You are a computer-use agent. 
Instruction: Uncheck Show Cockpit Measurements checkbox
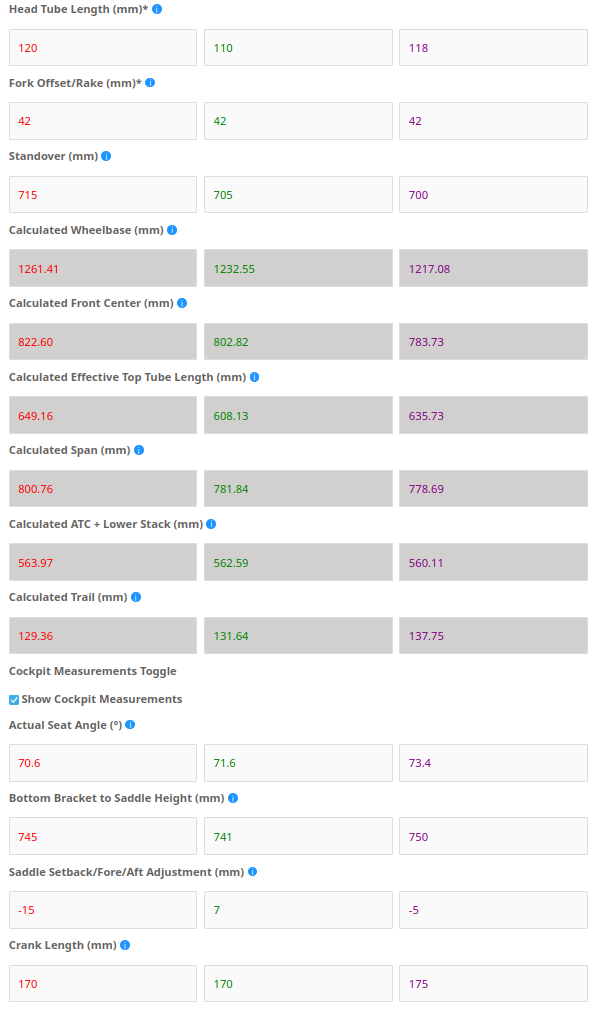tap(14, 700)
